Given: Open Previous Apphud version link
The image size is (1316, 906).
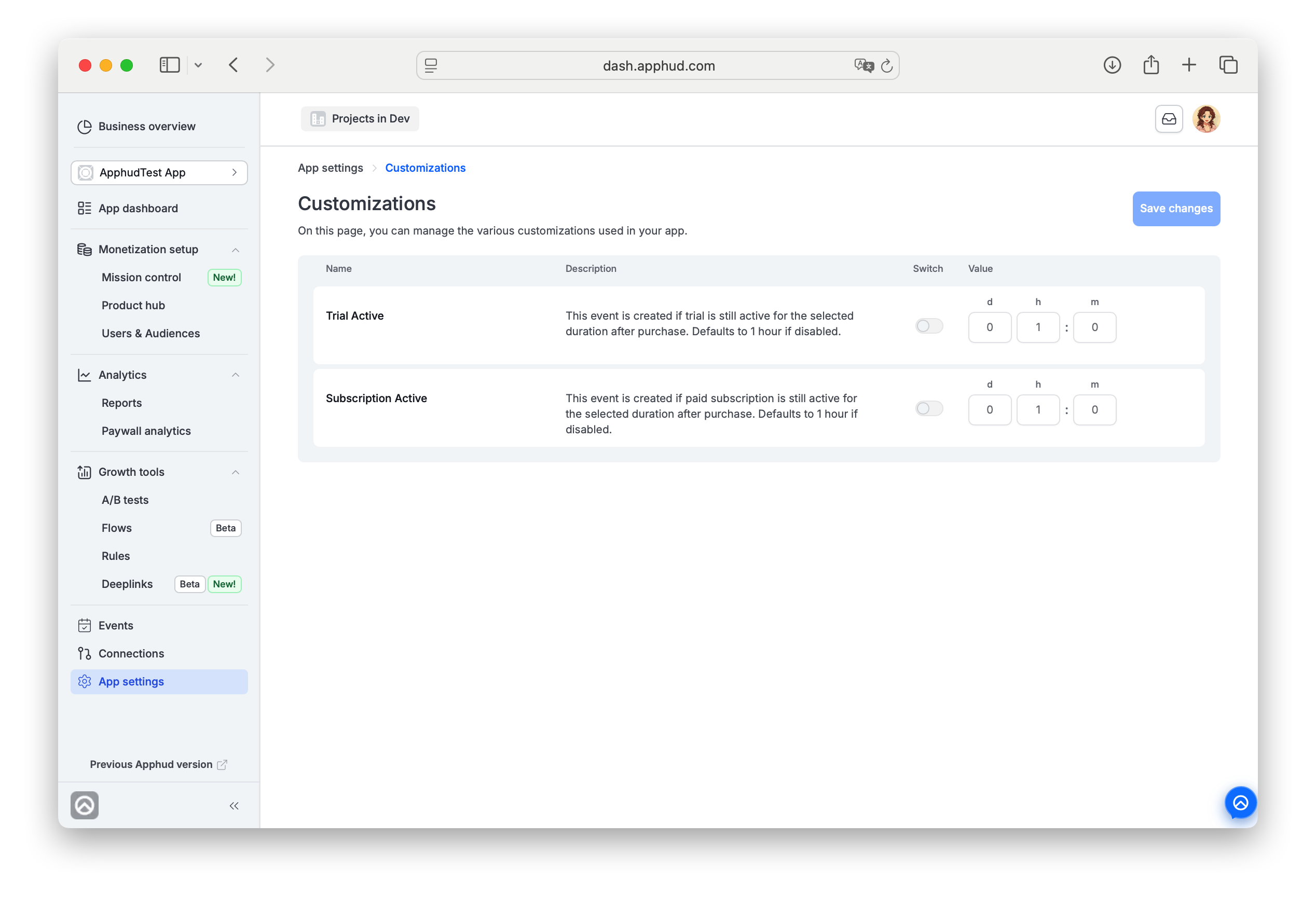Looking at the screenshot, I should click(150, 764).
